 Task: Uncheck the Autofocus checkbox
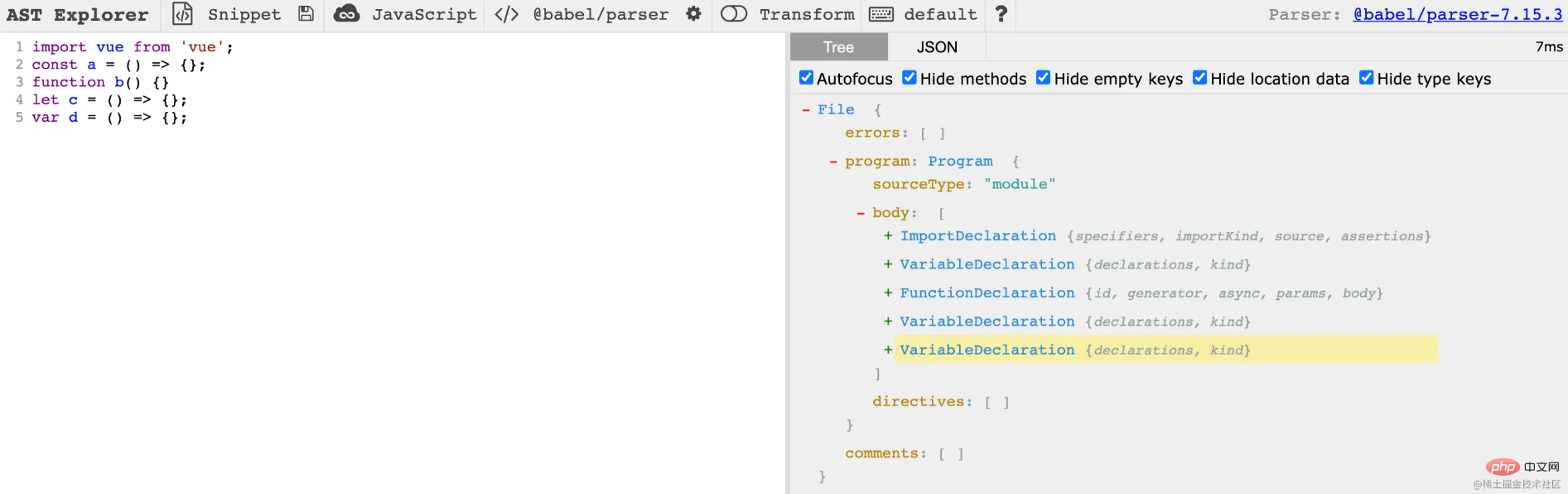(x=806, y=78)
